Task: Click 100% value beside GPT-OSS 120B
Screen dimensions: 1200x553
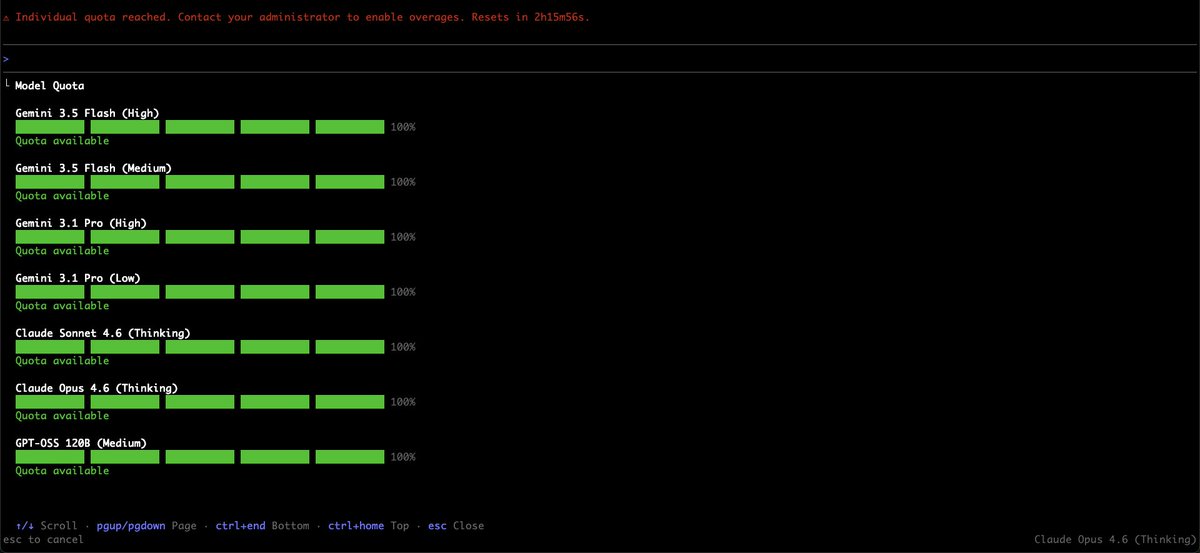Action: 403,457
